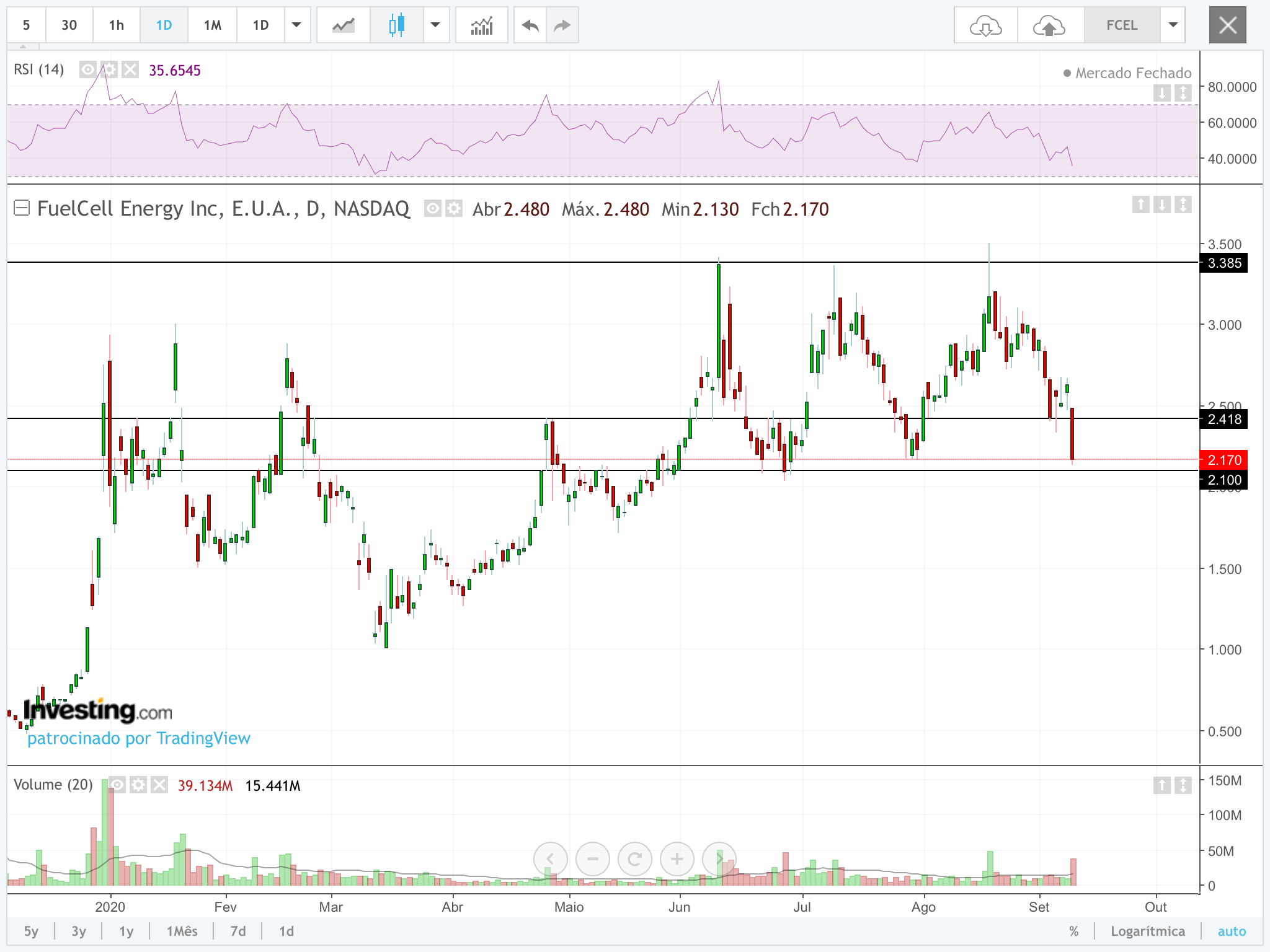Switch to the 1M interval tab

click(x=213, y=25)
